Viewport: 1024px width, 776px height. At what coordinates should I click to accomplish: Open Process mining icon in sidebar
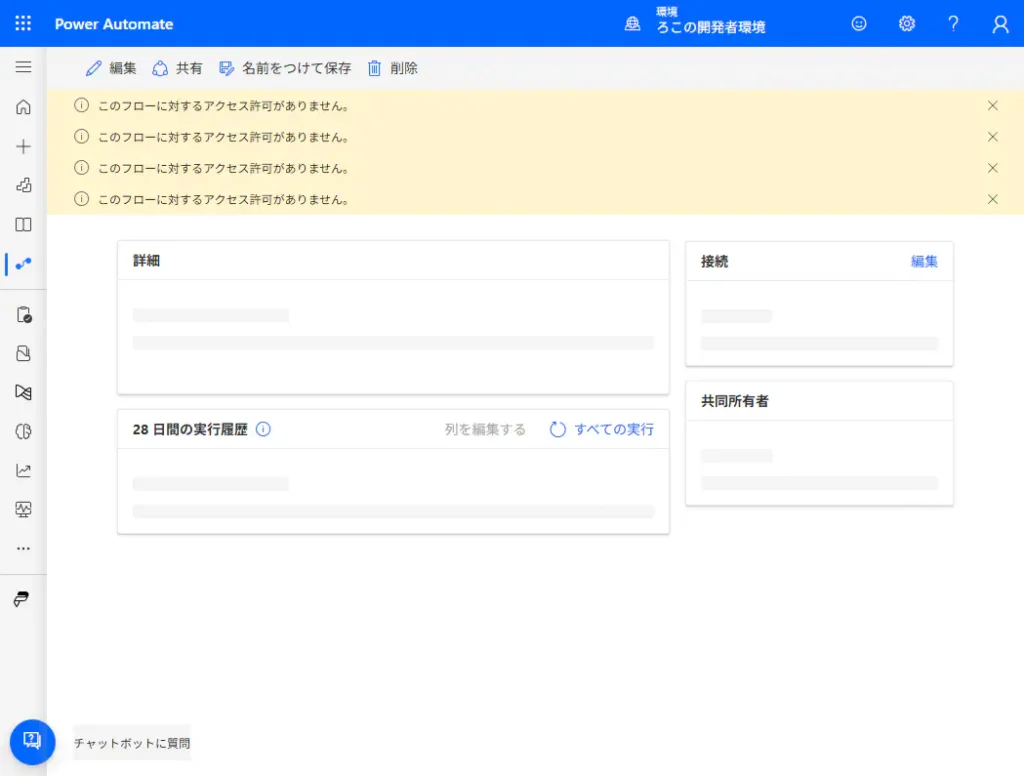(x=23, y=392)
